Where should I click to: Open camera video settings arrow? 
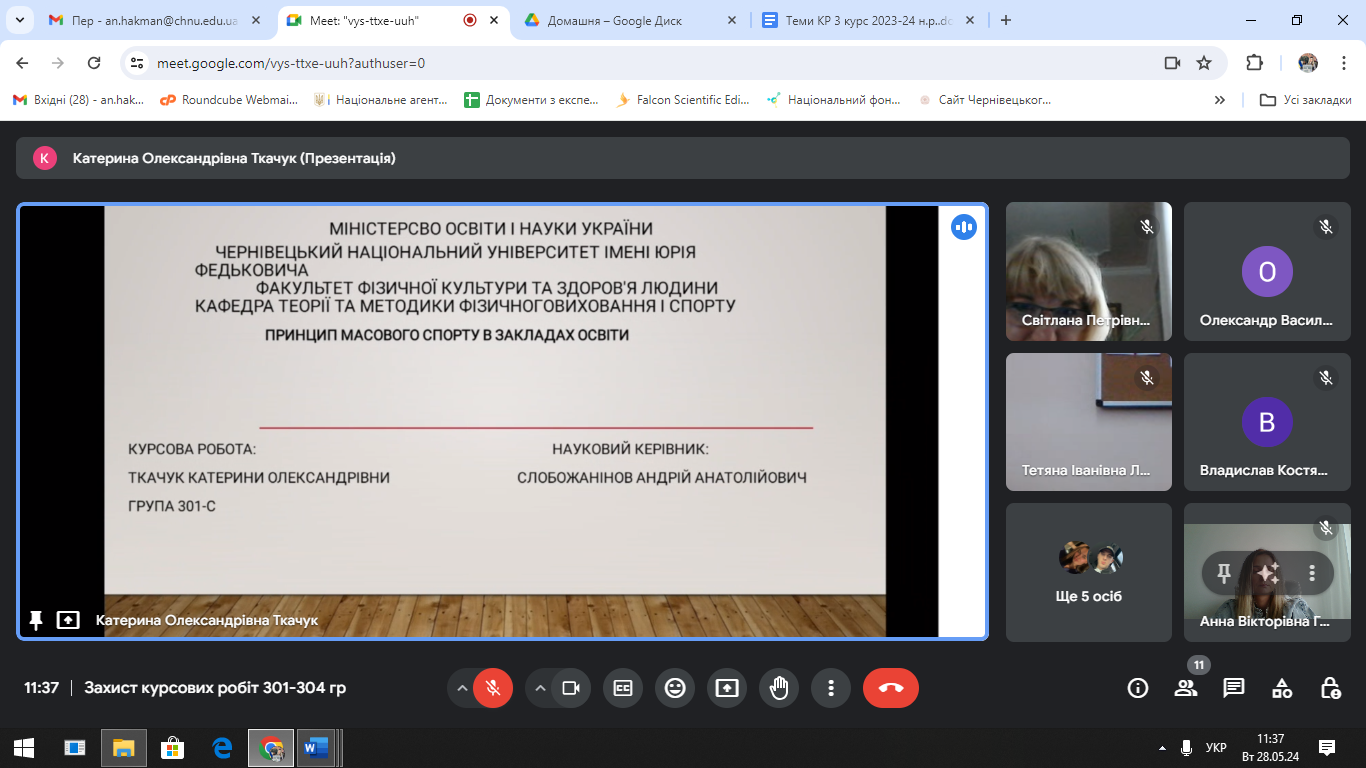[540, 688]
